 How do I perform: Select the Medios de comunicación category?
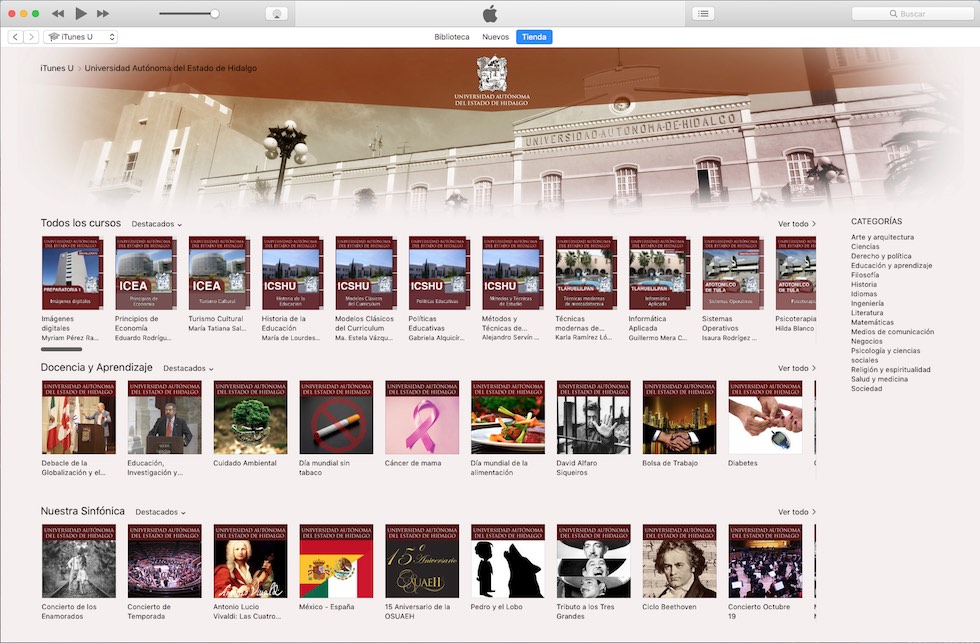point(892,331)
